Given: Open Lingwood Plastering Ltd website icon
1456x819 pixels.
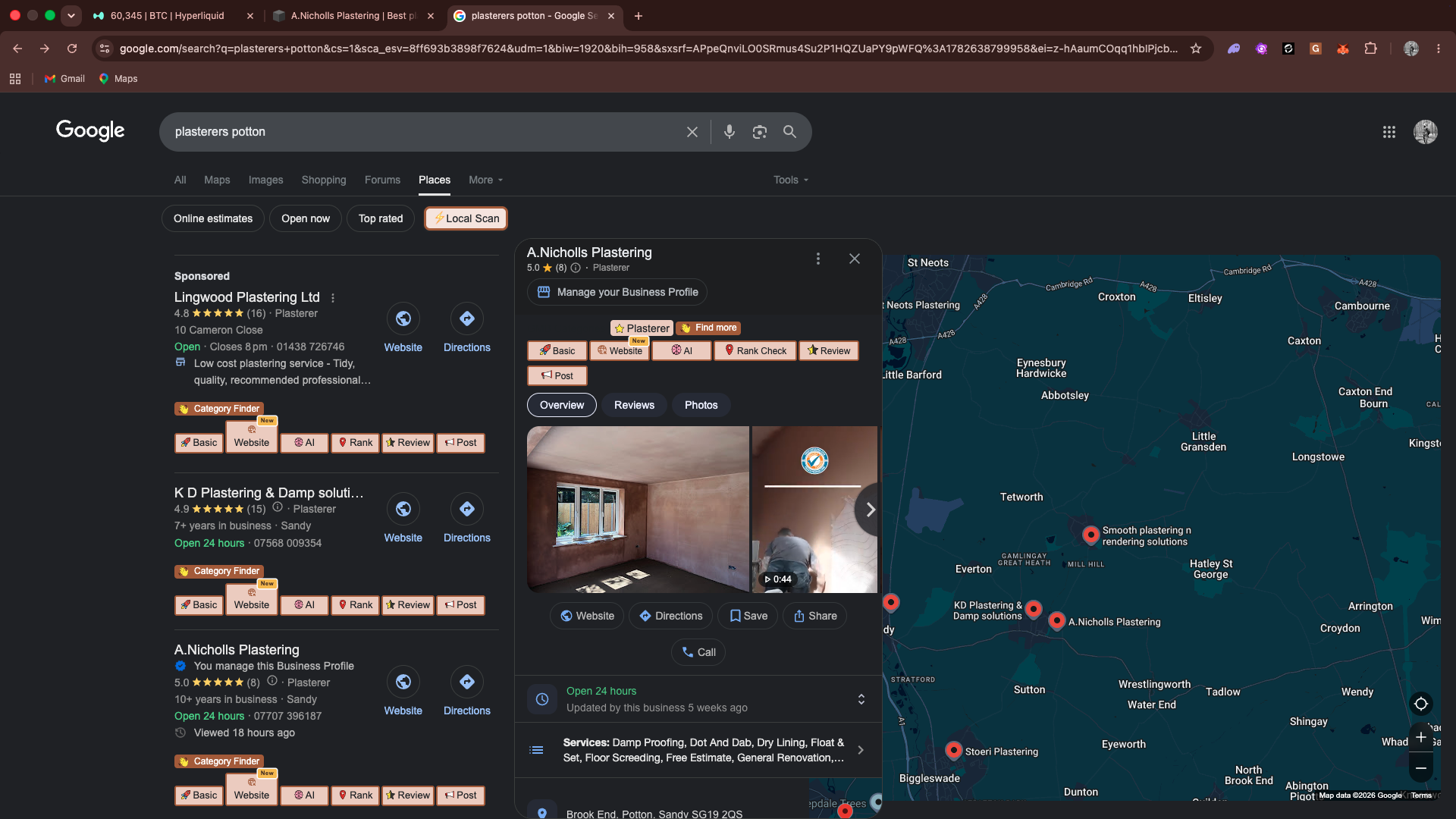Looking at the screenshot, I should [x=403, y=318].
